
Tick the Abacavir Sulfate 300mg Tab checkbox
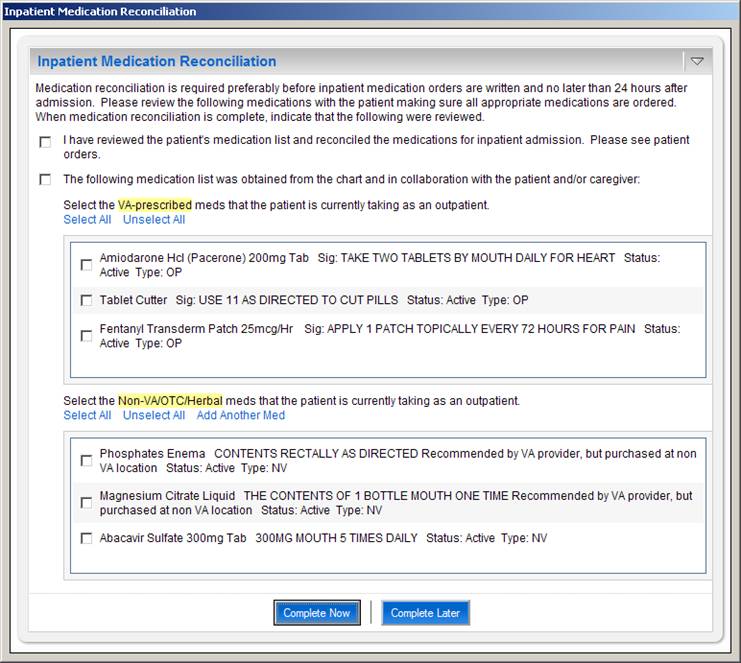(x=86, y=538)
